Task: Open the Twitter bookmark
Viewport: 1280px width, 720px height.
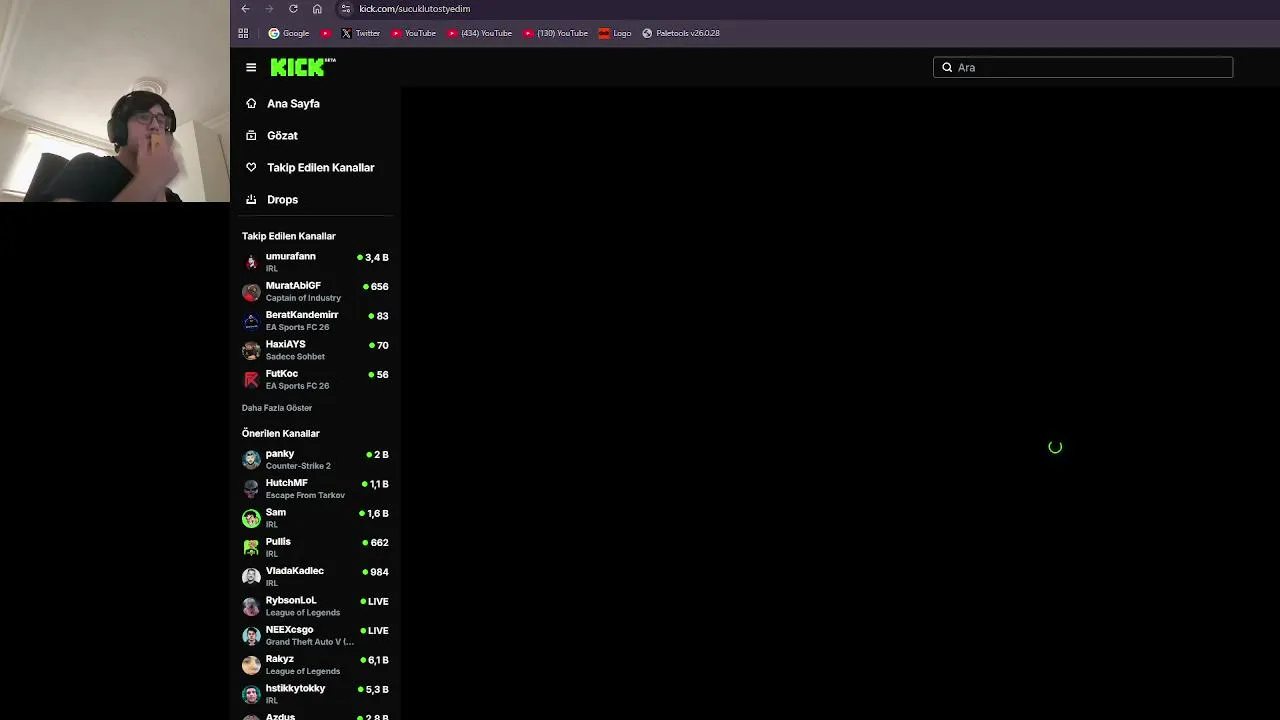Action: click(x=360, y=33)
